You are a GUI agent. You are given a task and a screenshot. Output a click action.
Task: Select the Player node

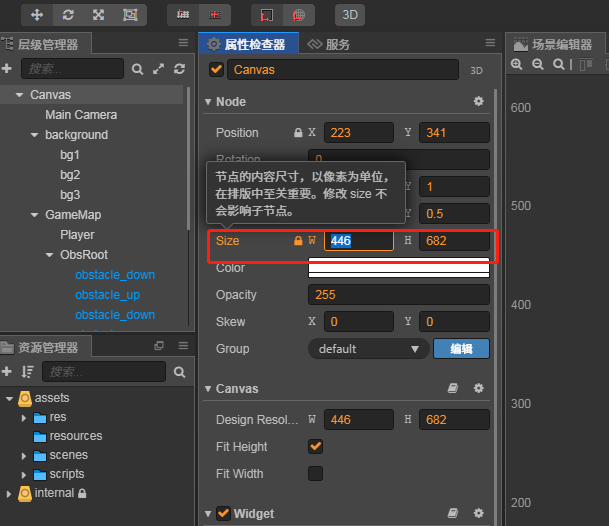[x=77, y=235]
